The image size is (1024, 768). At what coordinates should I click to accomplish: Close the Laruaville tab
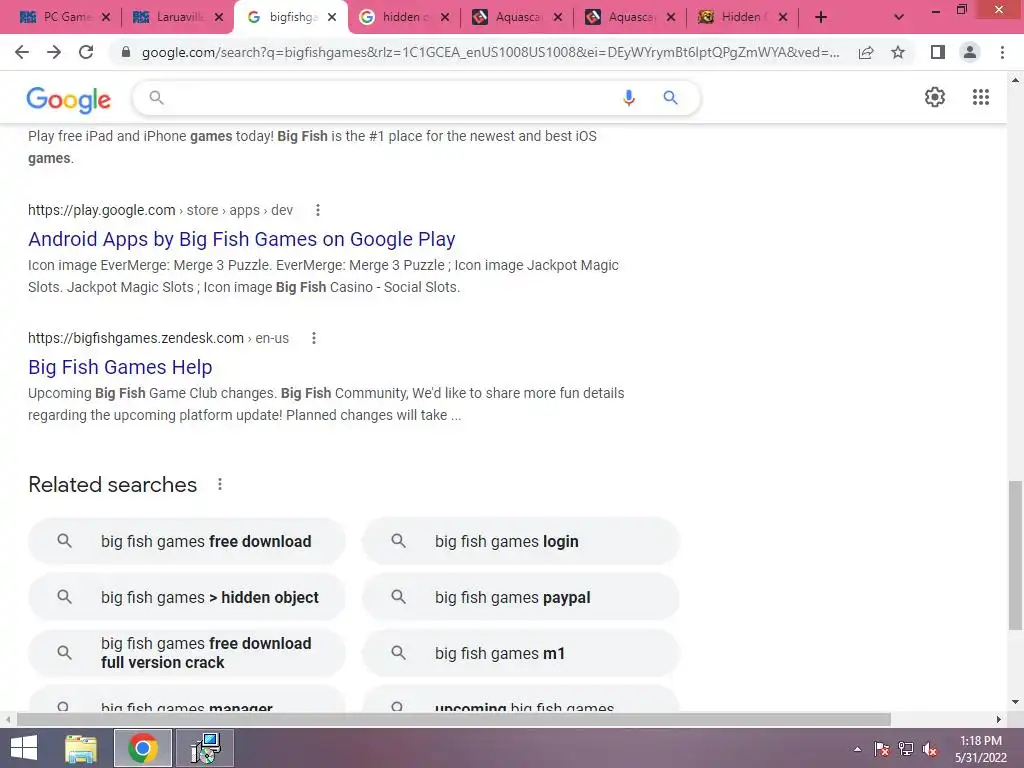(219, 17)
